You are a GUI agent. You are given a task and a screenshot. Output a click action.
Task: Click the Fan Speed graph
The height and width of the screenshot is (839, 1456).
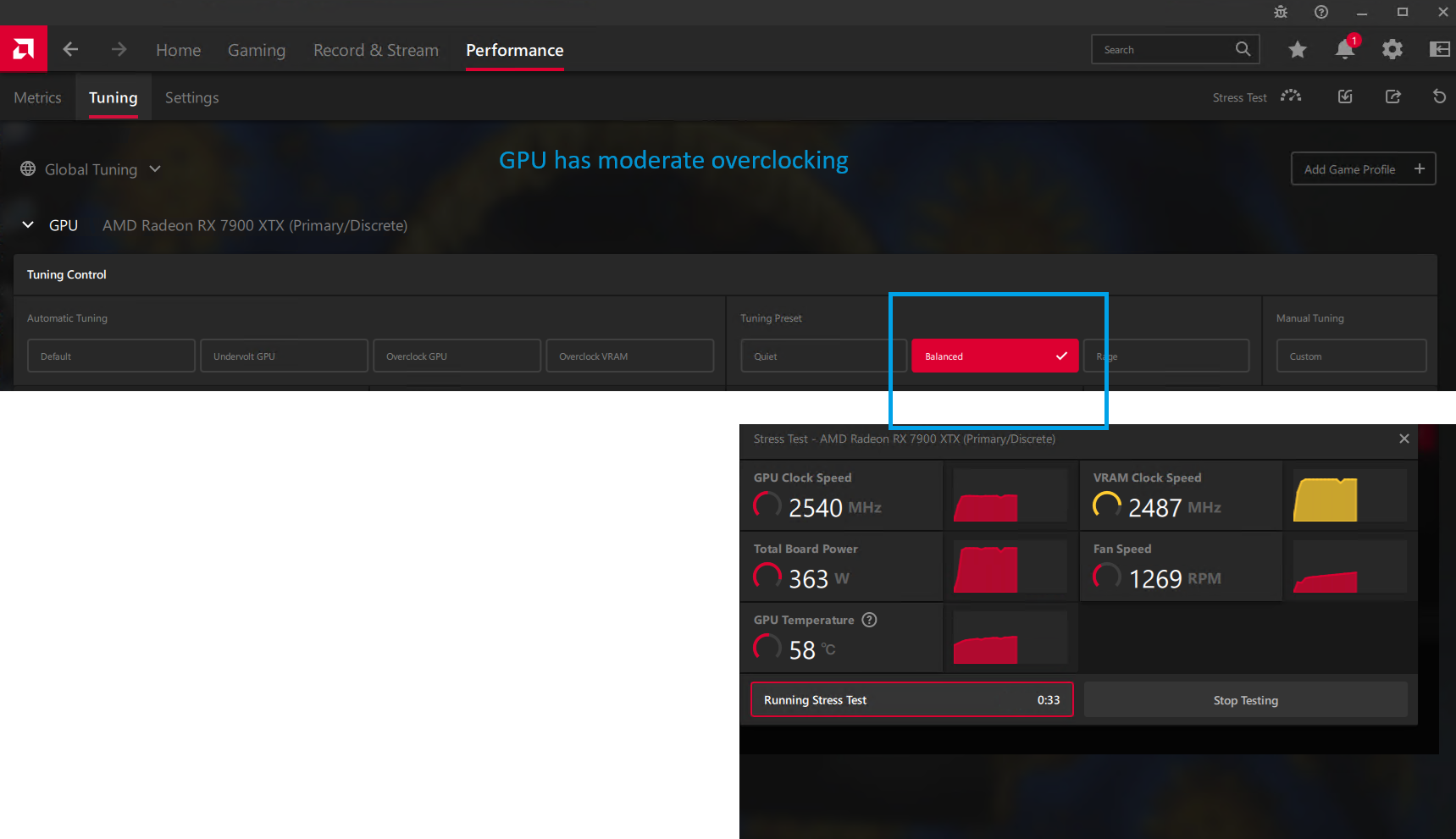(x=1350, y=567)
